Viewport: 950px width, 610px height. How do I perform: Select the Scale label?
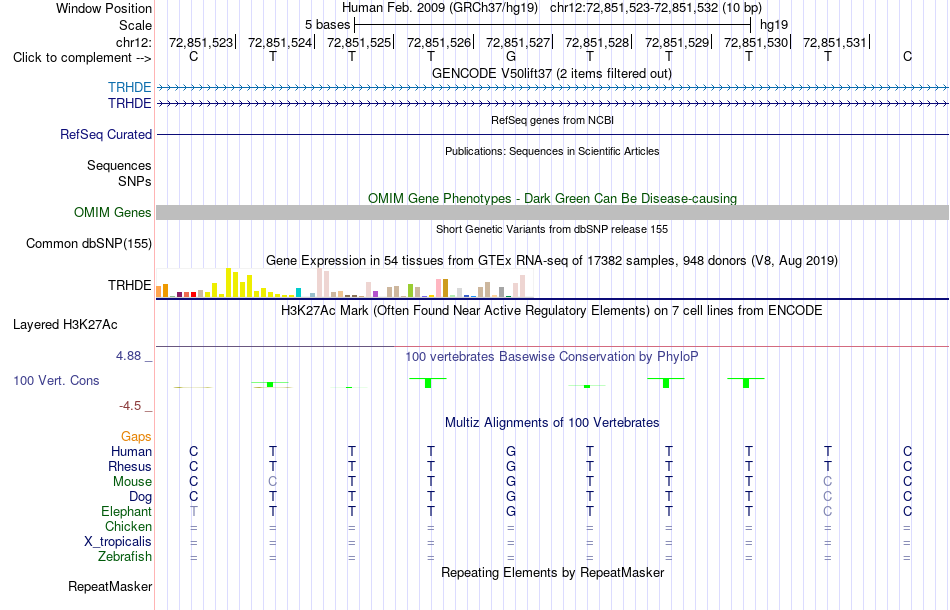click(136, 25)
